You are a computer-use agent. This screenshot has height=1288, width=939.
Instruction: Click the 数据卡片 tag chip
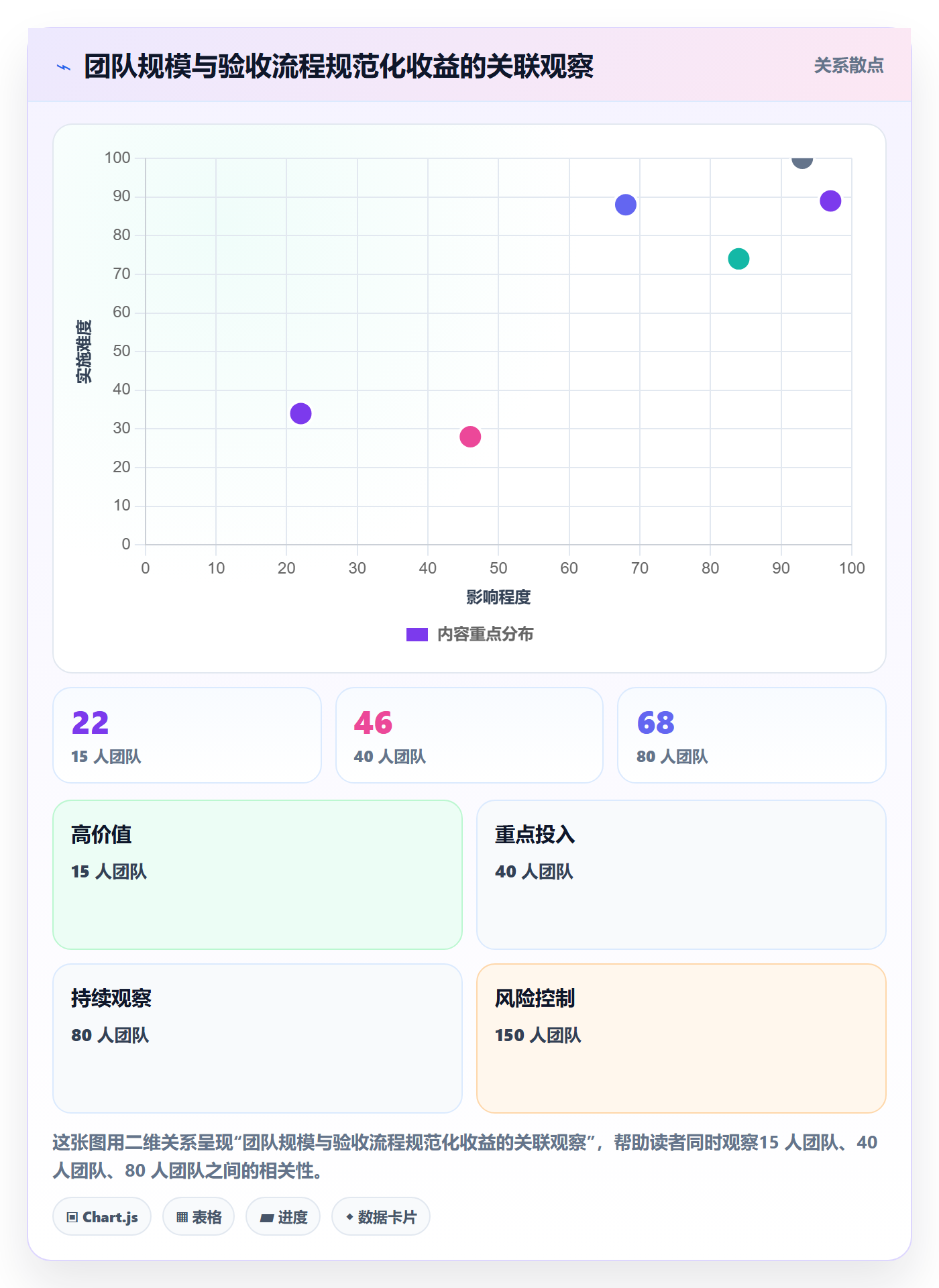381,1217
